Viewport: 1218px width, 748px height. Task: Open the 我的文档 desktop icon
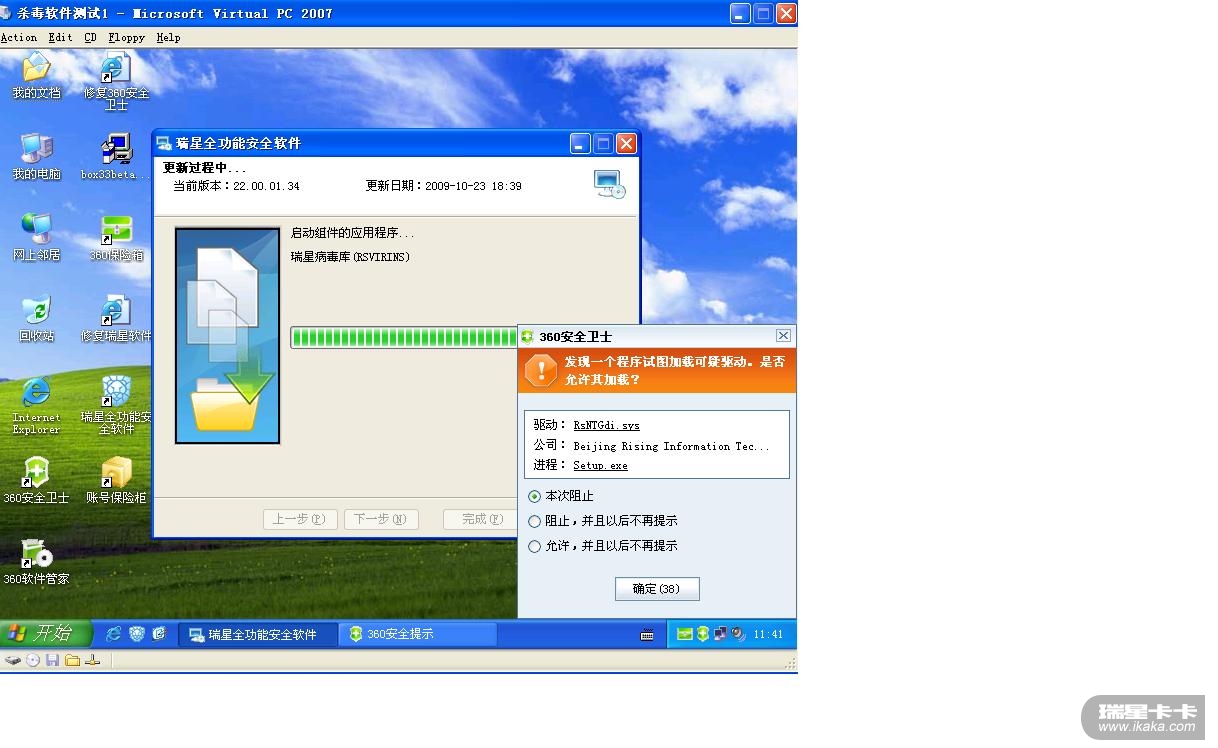(x=36, y=76)
